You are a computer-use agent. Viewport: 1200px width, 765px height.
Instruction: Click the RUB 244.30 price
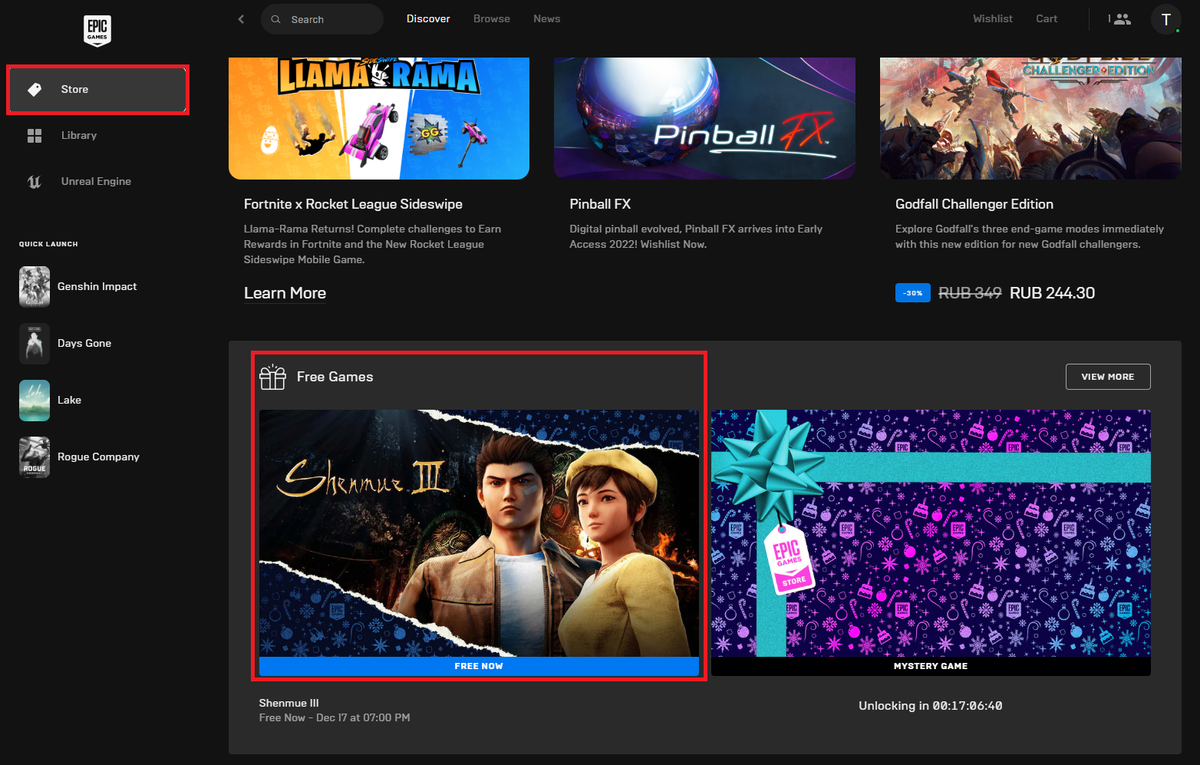(1052, 293)
